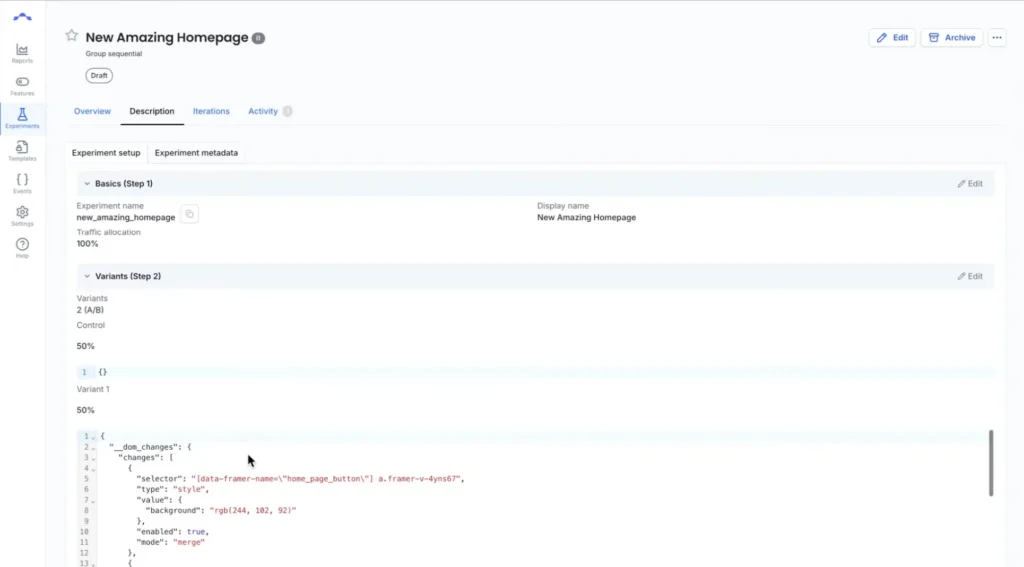Fold code line 1 in Variant 1
This screenshot has width=1024, height=567.
93,437
